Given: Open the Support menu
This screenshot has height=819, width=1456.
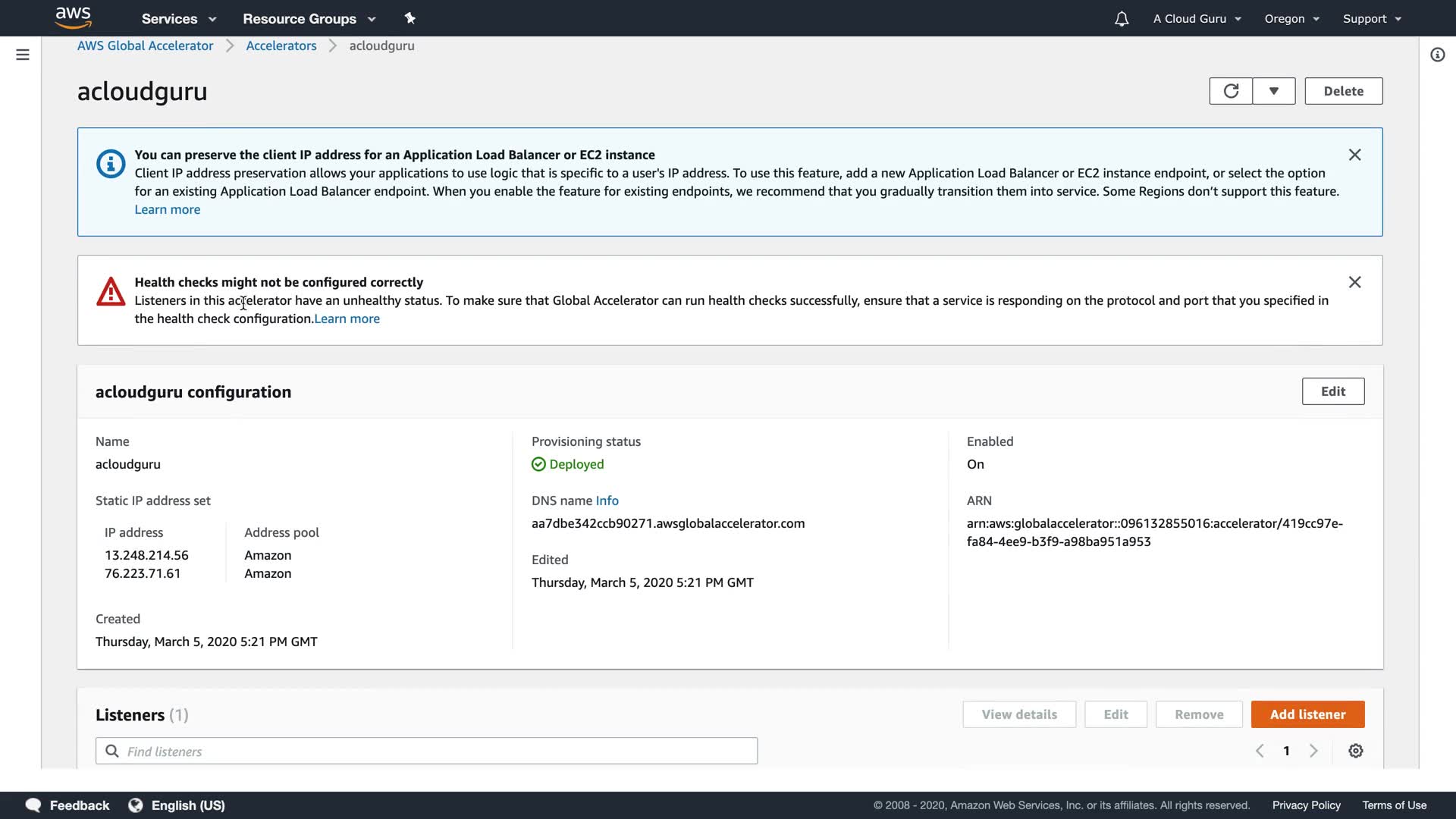Looking at the screenshot, I should tap(1372, 19).
